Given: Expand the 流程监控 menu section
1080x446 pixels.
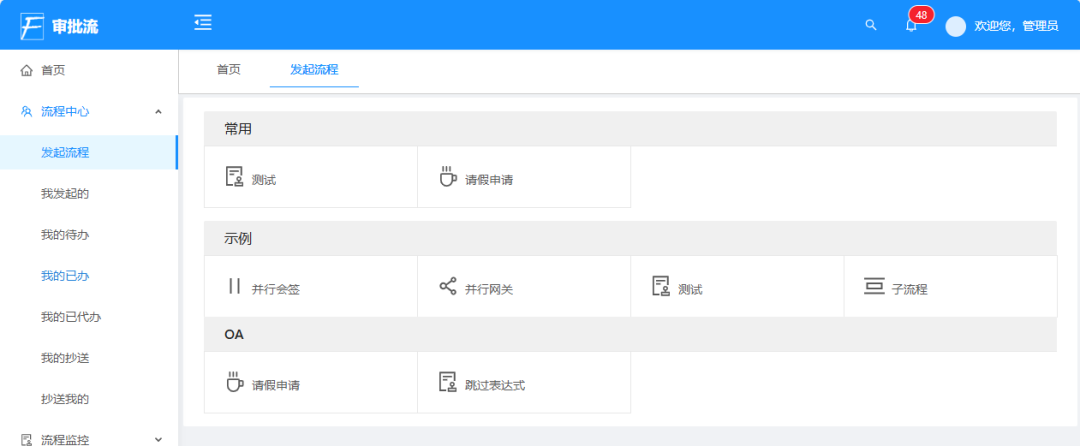Looking at the screenshot, I should pyautogui.click(x=158, y=439).
